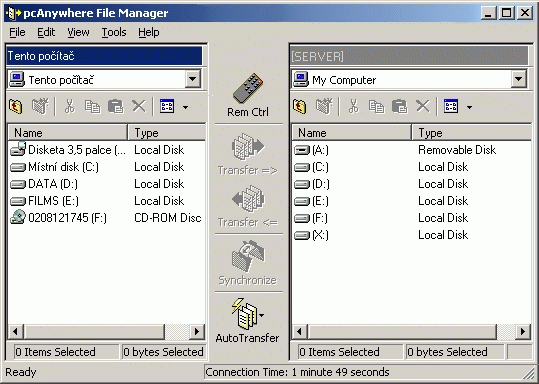Click Views icon in left pane toolbar
The image size is (539, 384).
click(x=167, y=106)
